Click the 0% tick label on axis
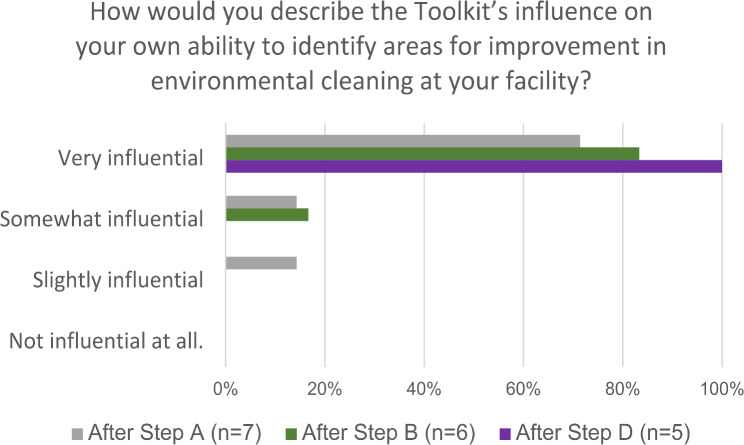This screenshot has height=445, width=744. tap(226, 387)
